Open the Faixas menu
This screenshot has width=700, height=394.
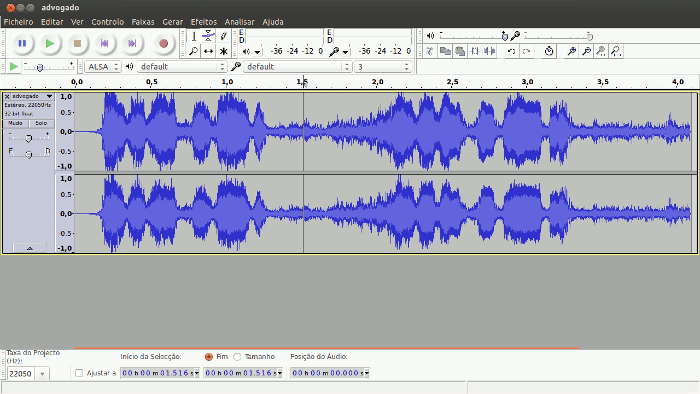tap(143, 22)
